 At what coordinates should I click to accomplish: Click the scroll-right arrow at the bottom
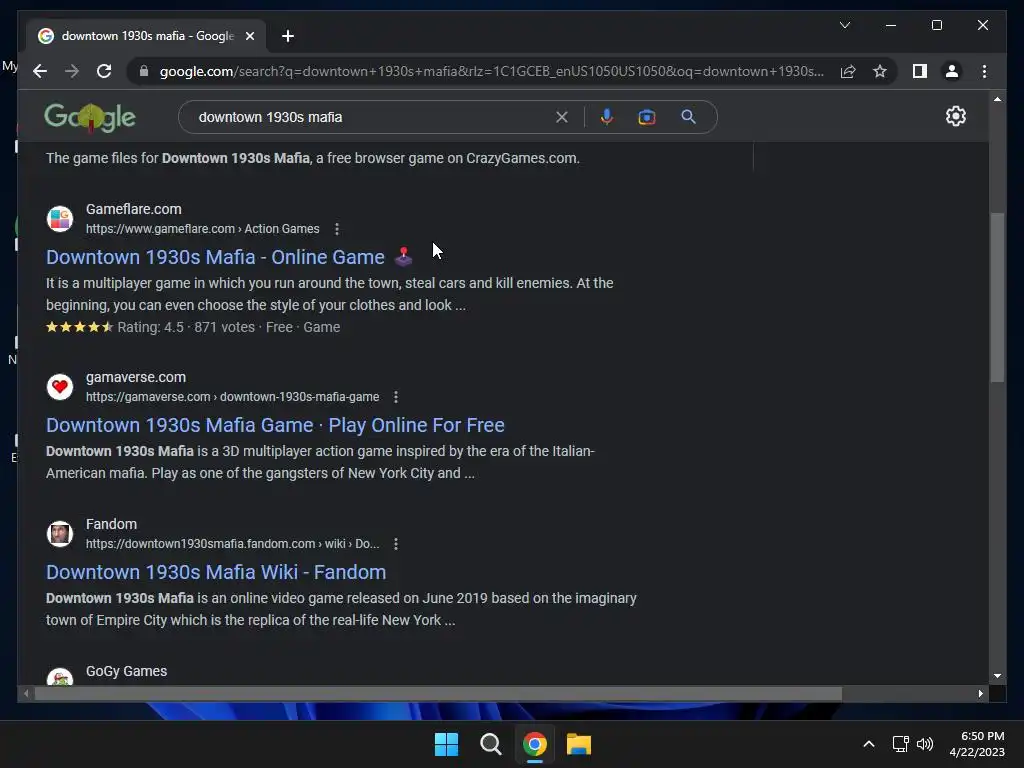(980, 694)
